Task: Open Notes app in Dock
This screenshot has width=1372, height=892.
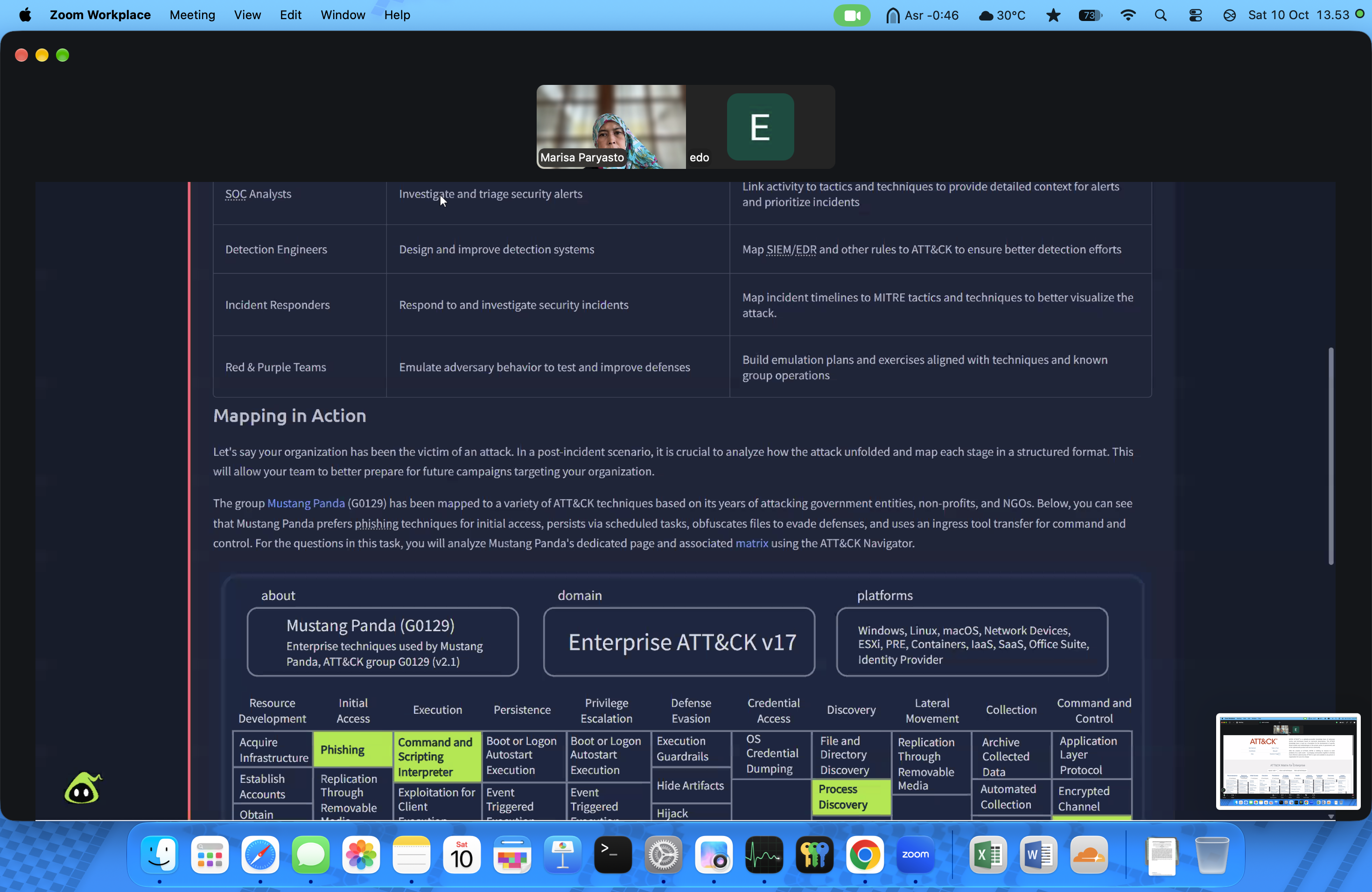Action: (411, 855)
